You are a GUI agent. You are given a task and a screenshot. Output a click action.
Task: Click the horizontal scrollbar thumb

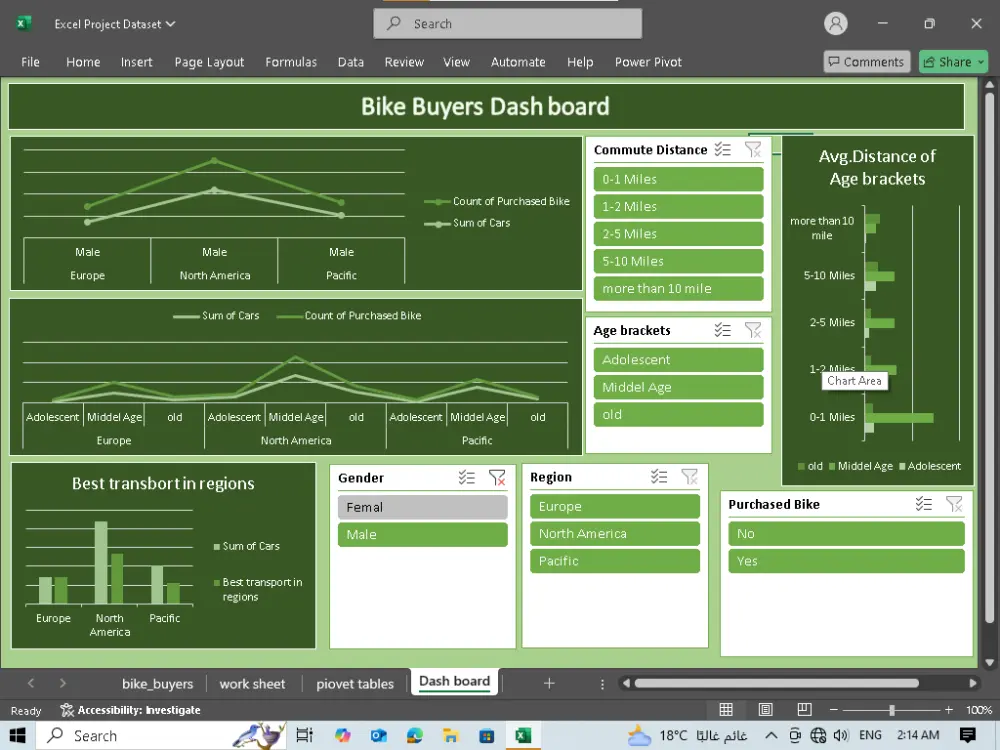[x=776, y=683]
